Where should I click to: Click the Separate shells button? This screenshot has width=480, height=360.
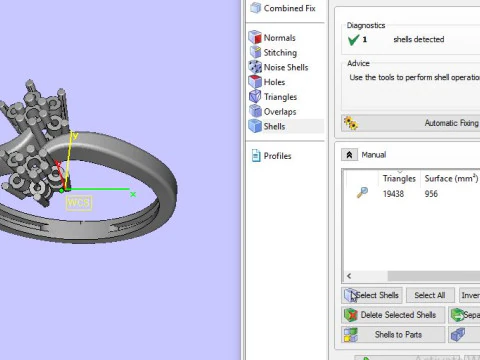pos(464,315)
